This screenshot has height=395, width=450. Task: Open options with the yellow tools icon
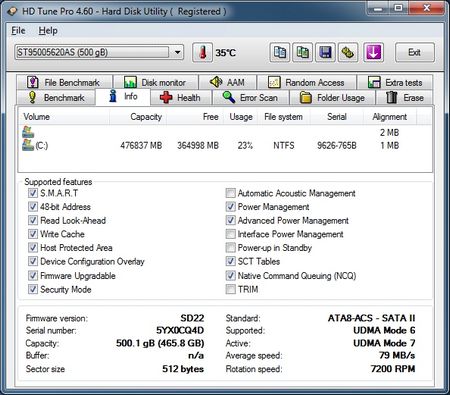pos(348,52)
